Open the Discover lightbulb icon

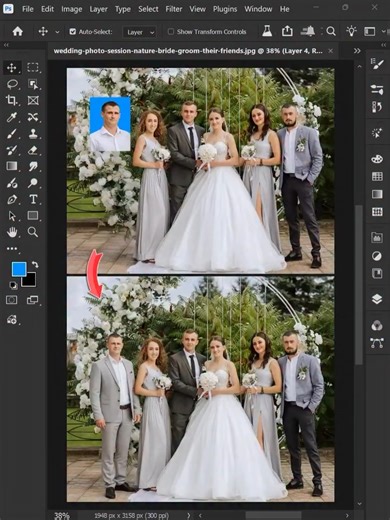pyautogui.click(x=351, y=31)
